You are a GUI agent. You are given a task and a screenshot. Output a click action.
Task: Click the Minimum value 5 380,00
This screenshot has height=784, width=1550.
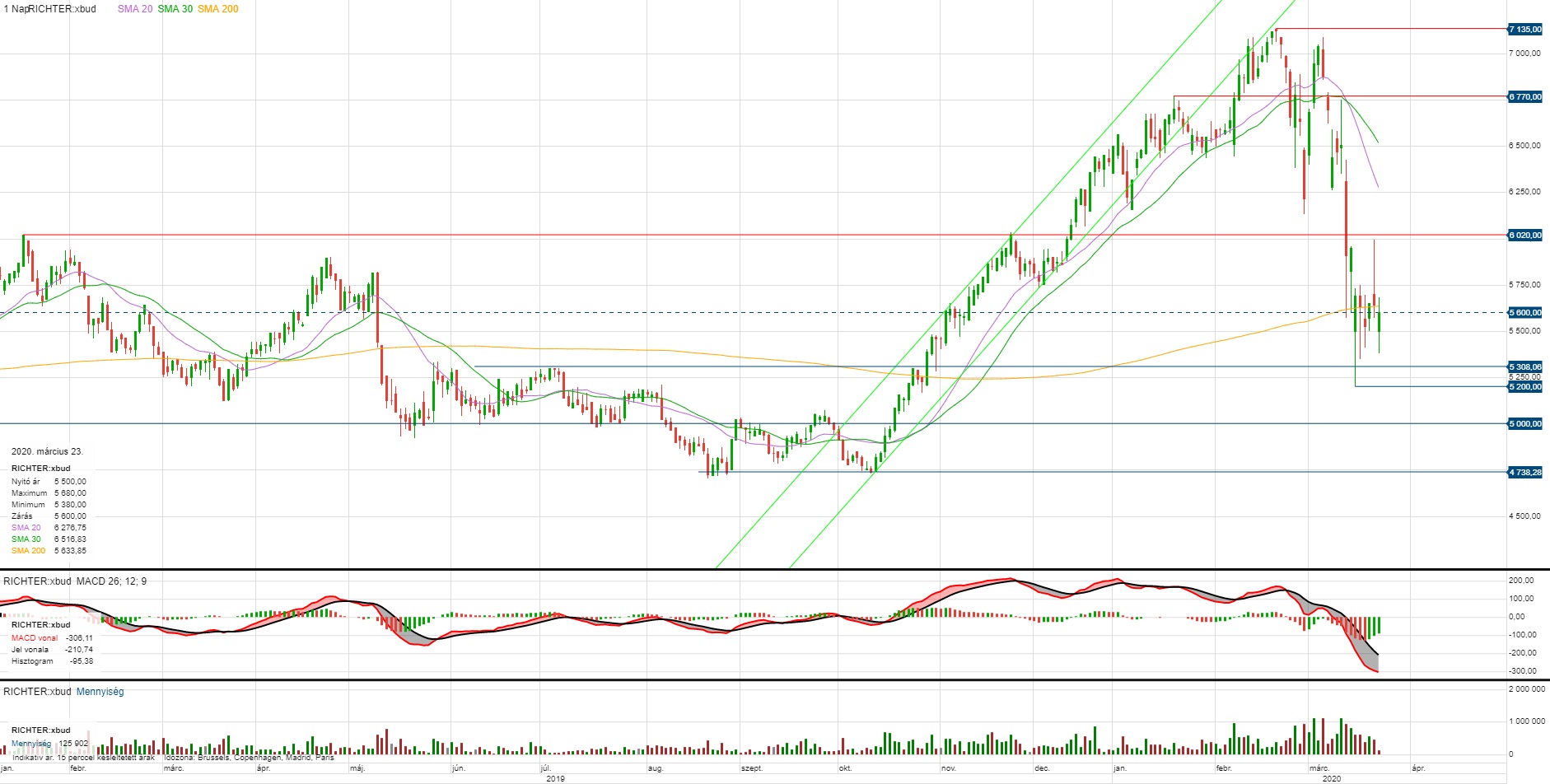[70, 505]
